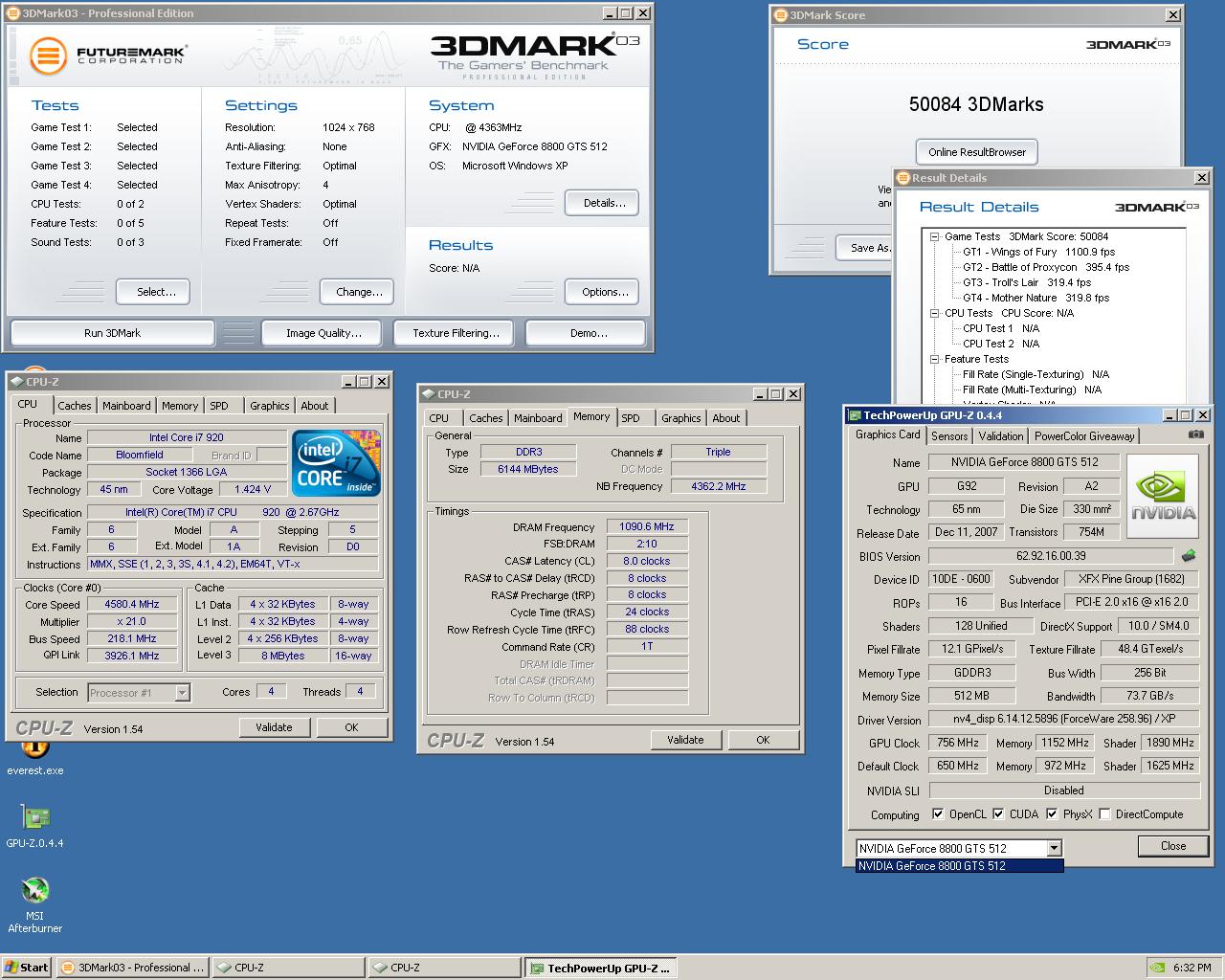
Task: Click the BIOS Version field in GPU-Z
Action: pyautogui.click(x=1051, y=555)
